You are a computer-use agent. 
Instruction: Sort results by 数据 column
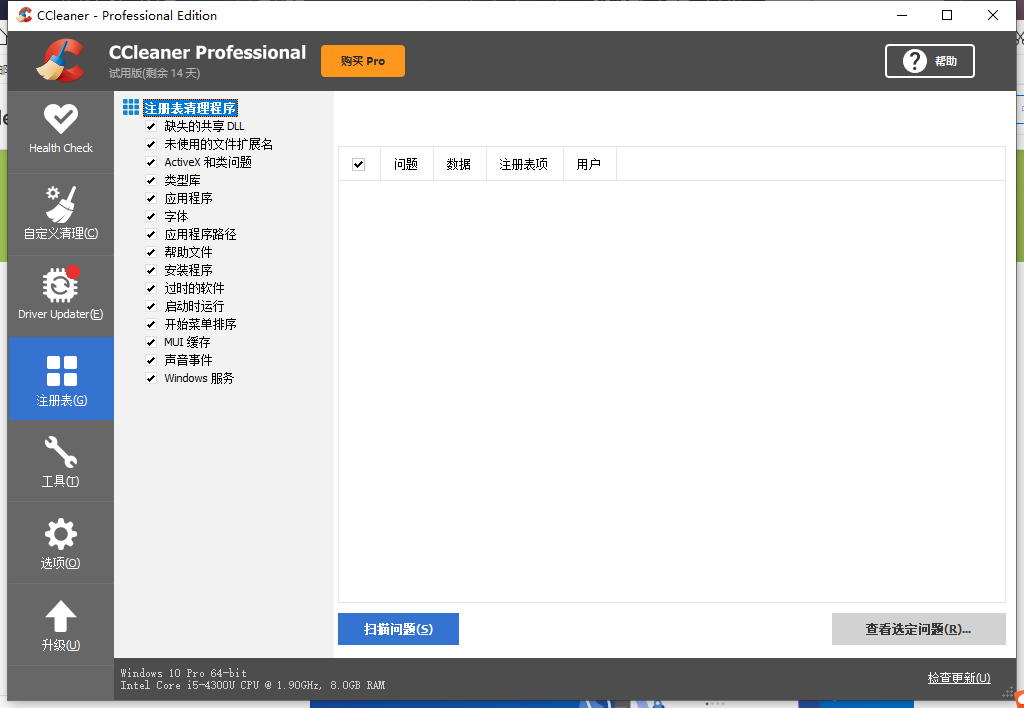click(459, 164)
